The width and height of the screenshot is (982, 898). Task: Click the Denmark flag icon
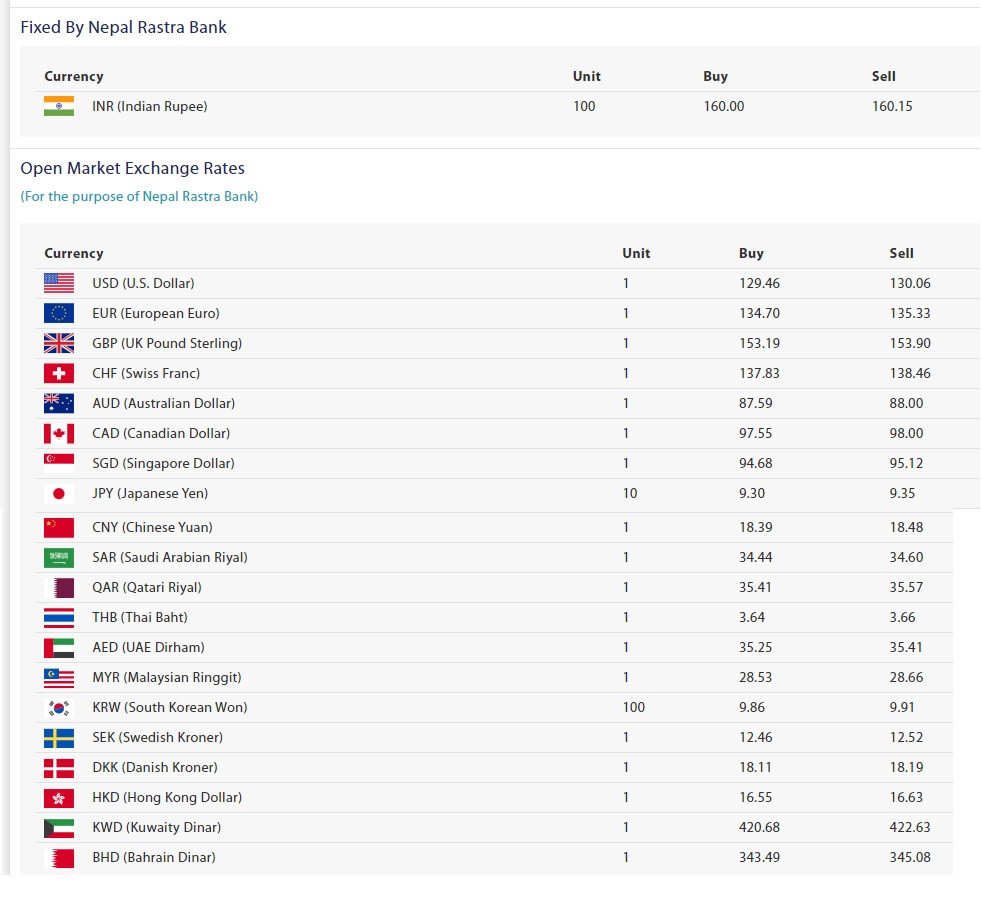pos(59,768)
